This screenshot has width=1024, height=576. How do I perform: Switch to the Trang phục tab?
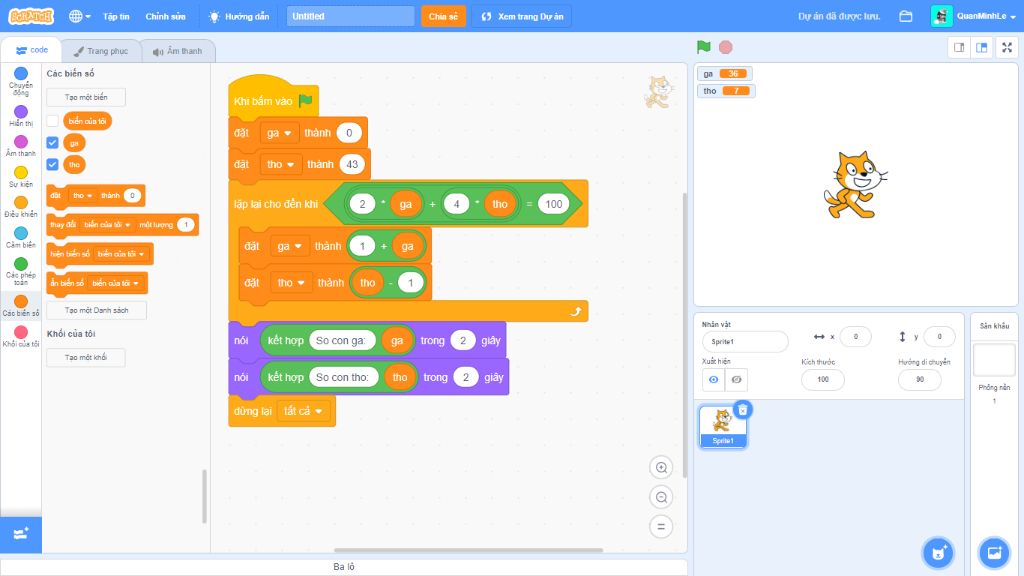[101, 51]
